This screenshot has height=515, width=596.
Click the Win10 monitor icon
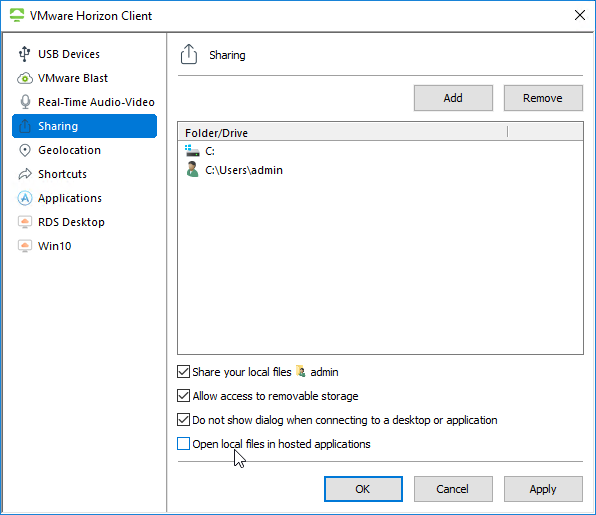(x=25, y=246)
